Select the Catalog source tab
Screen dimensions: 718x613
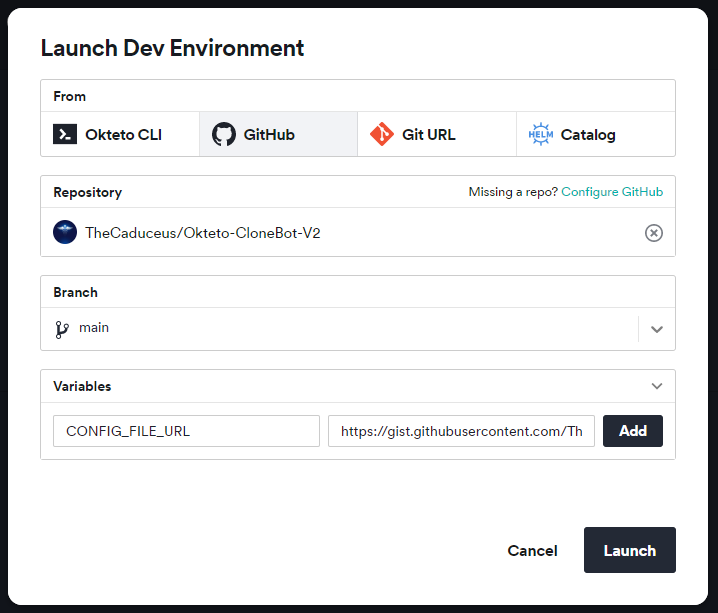pyautogui.click(x=596, y=135)
